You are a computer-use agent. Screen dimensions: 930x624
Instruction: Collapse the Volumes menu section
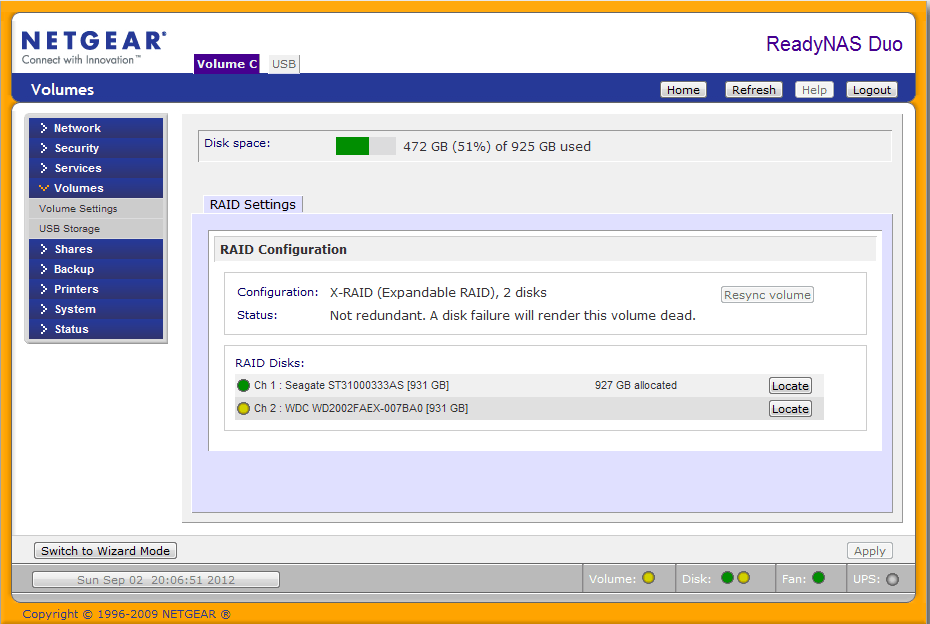[x=96, y=188]
